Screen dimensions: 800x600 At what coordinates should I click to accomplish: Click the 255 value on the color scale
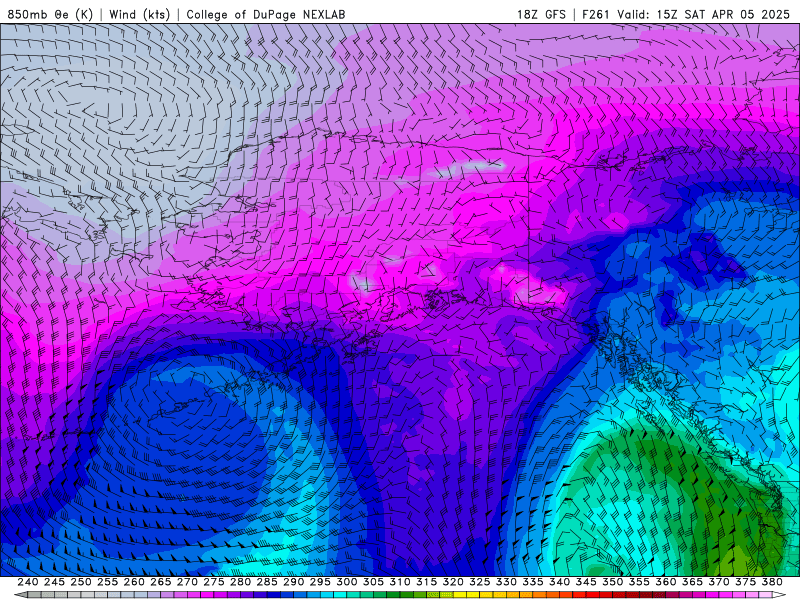click(x=107, y=582)
